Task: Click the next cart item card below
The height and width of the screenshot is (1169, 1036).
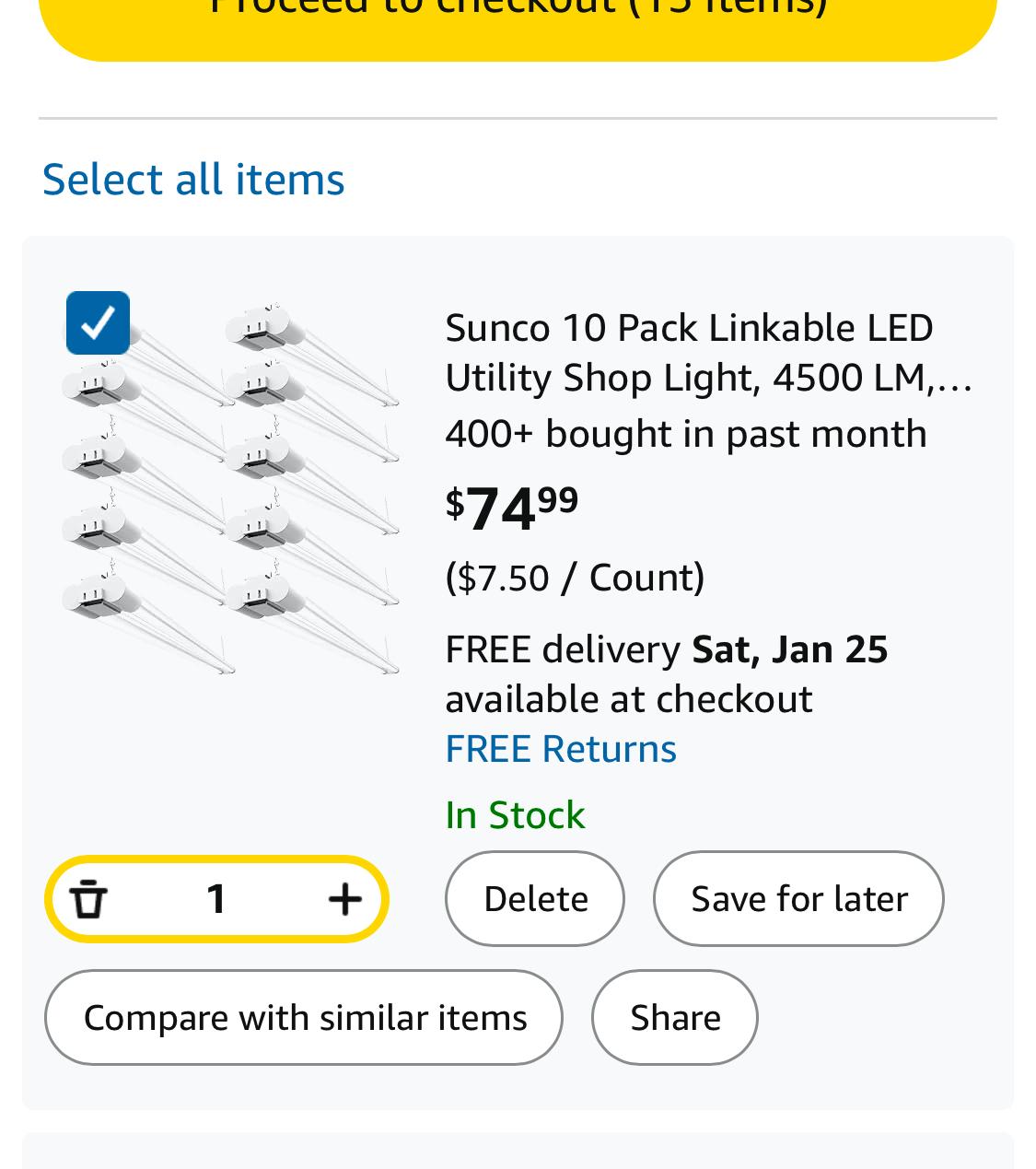Action: coord(518,1151)
